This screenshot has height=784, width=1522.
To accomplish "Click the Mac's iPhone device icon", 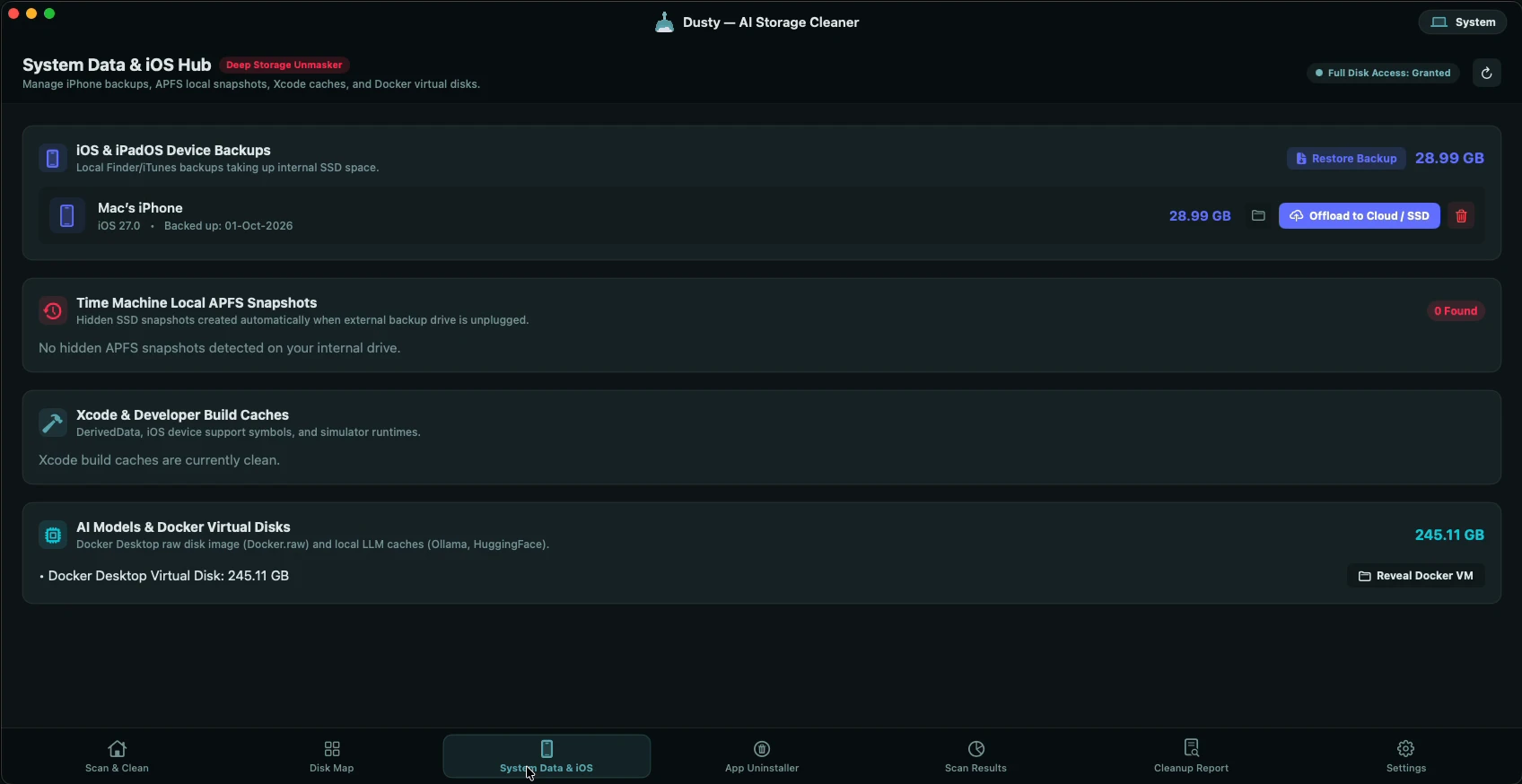I will click(x=67, y=215).
